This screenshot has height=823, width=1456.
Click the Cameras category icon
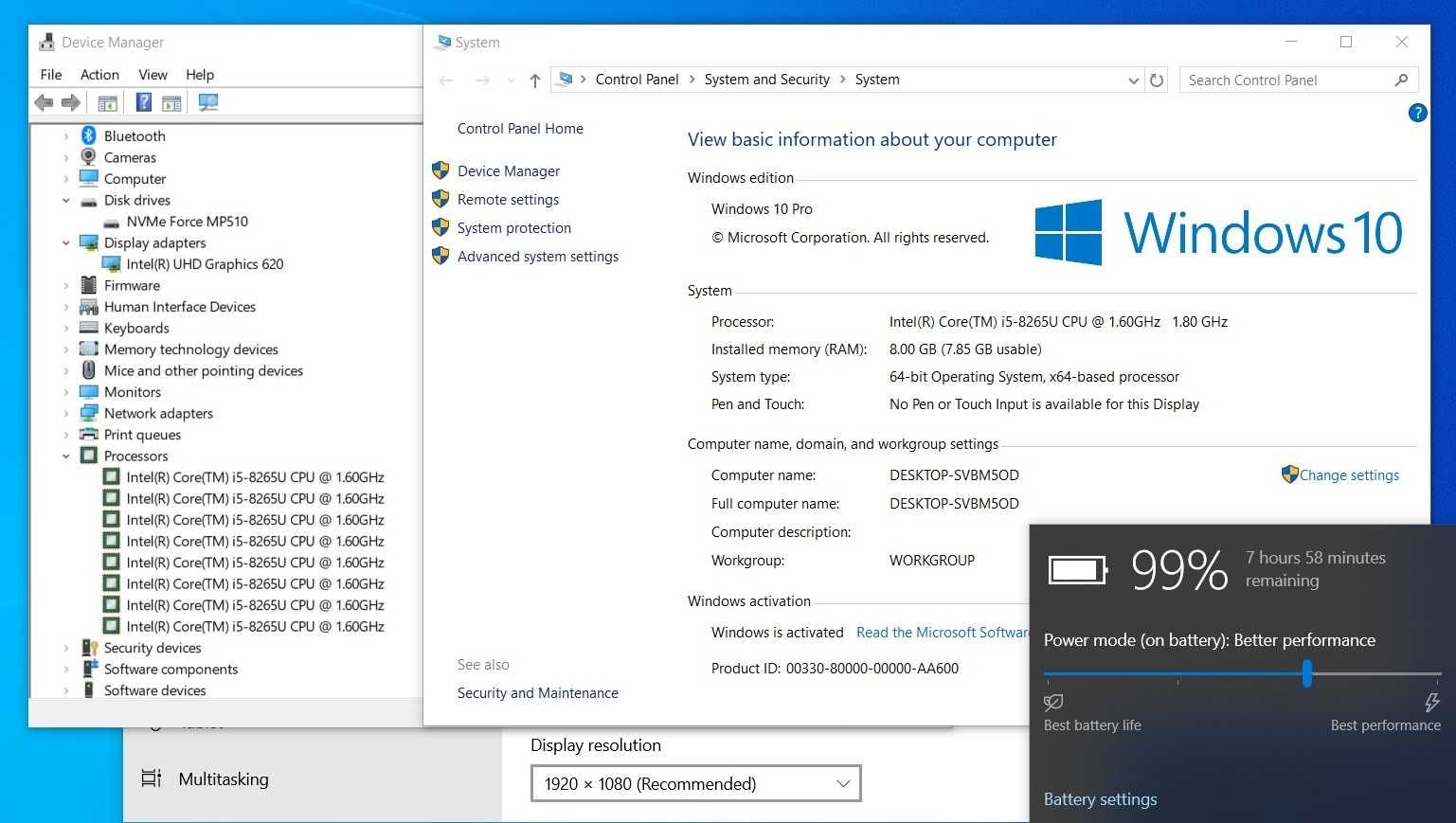click(x=88, y=157)
